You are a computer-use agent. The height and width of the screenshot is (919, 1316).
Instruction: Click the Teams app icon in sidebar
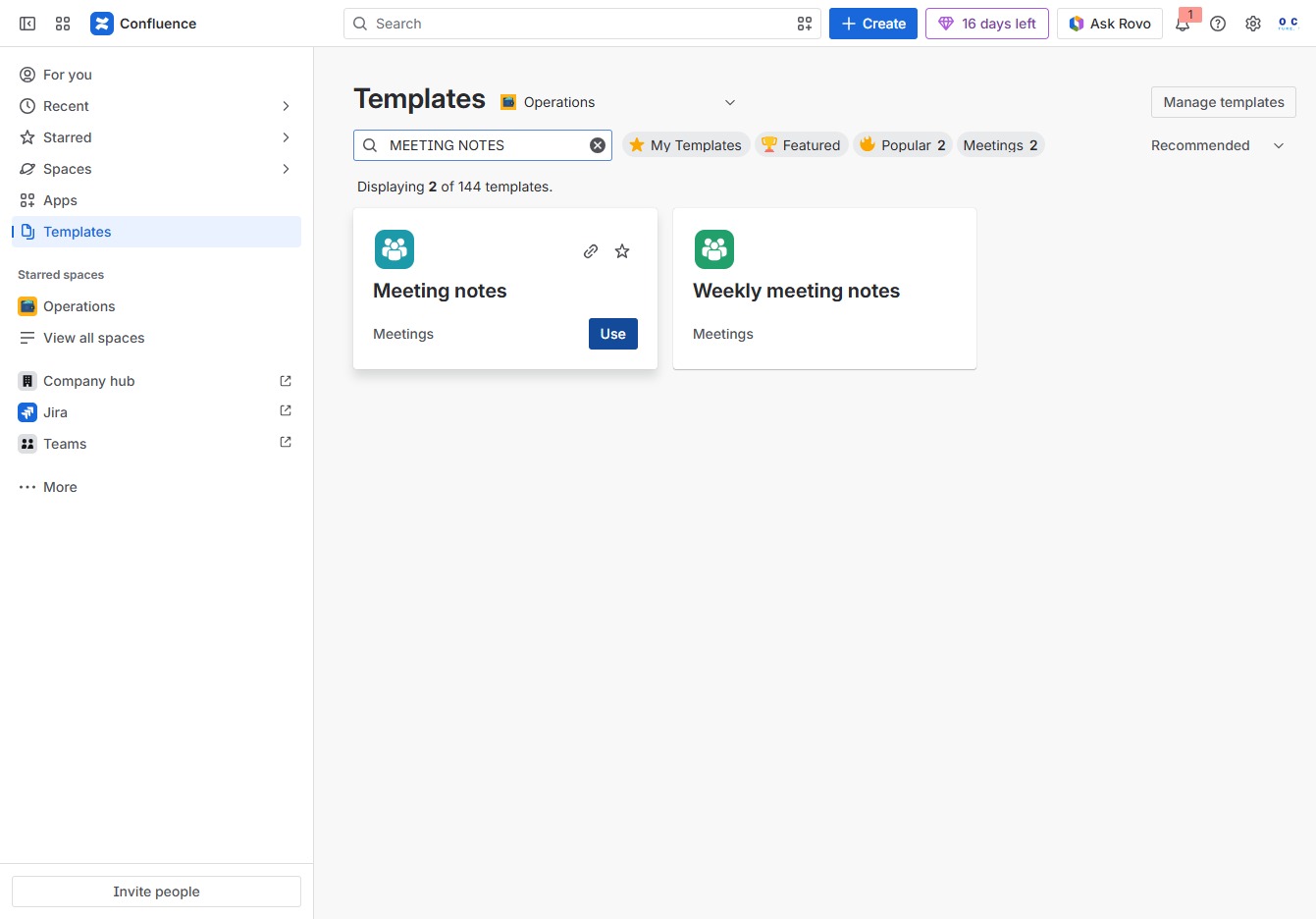(x=27, y=444)
